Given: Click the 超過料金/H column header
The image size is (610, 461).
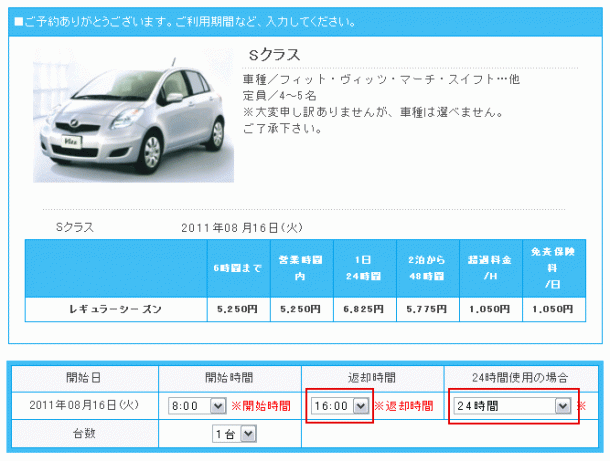Looking at the screenshot, I should [491, 268].
